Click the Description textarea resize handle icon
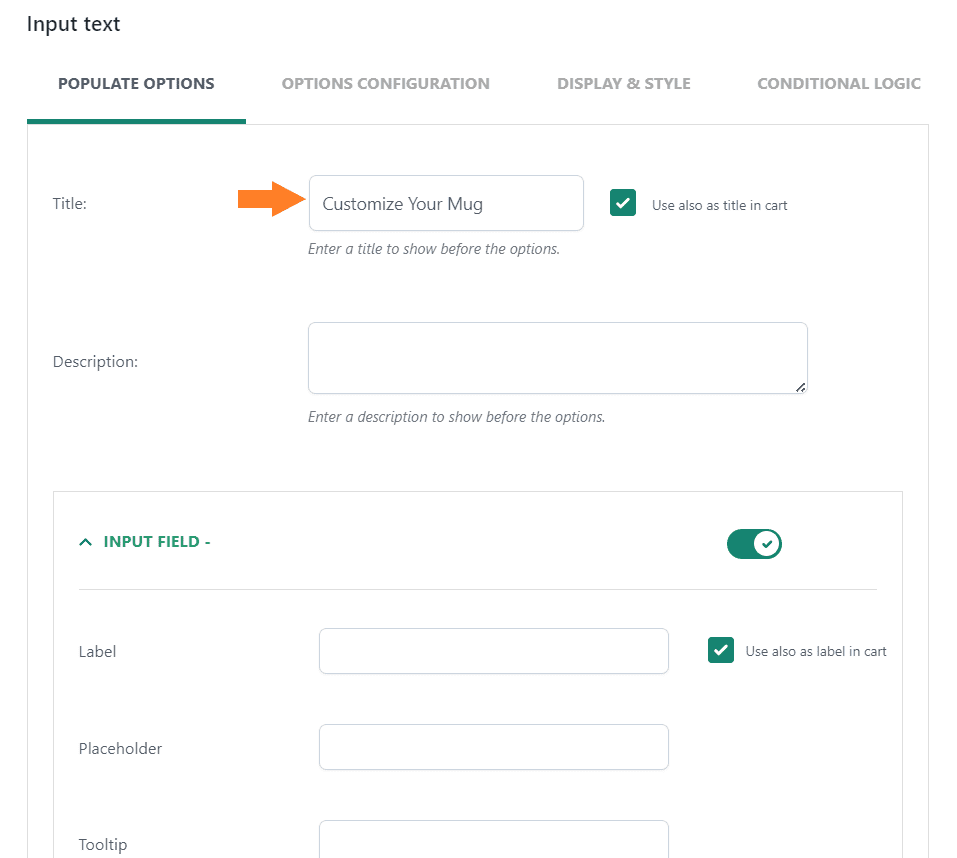 (800, 387)
